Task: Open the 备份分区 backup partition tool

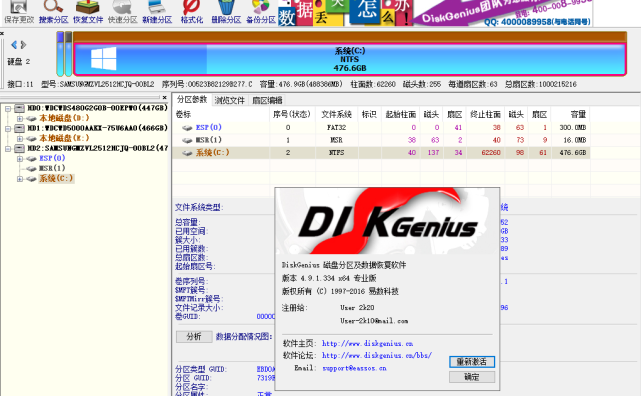Action: point(261,11)
